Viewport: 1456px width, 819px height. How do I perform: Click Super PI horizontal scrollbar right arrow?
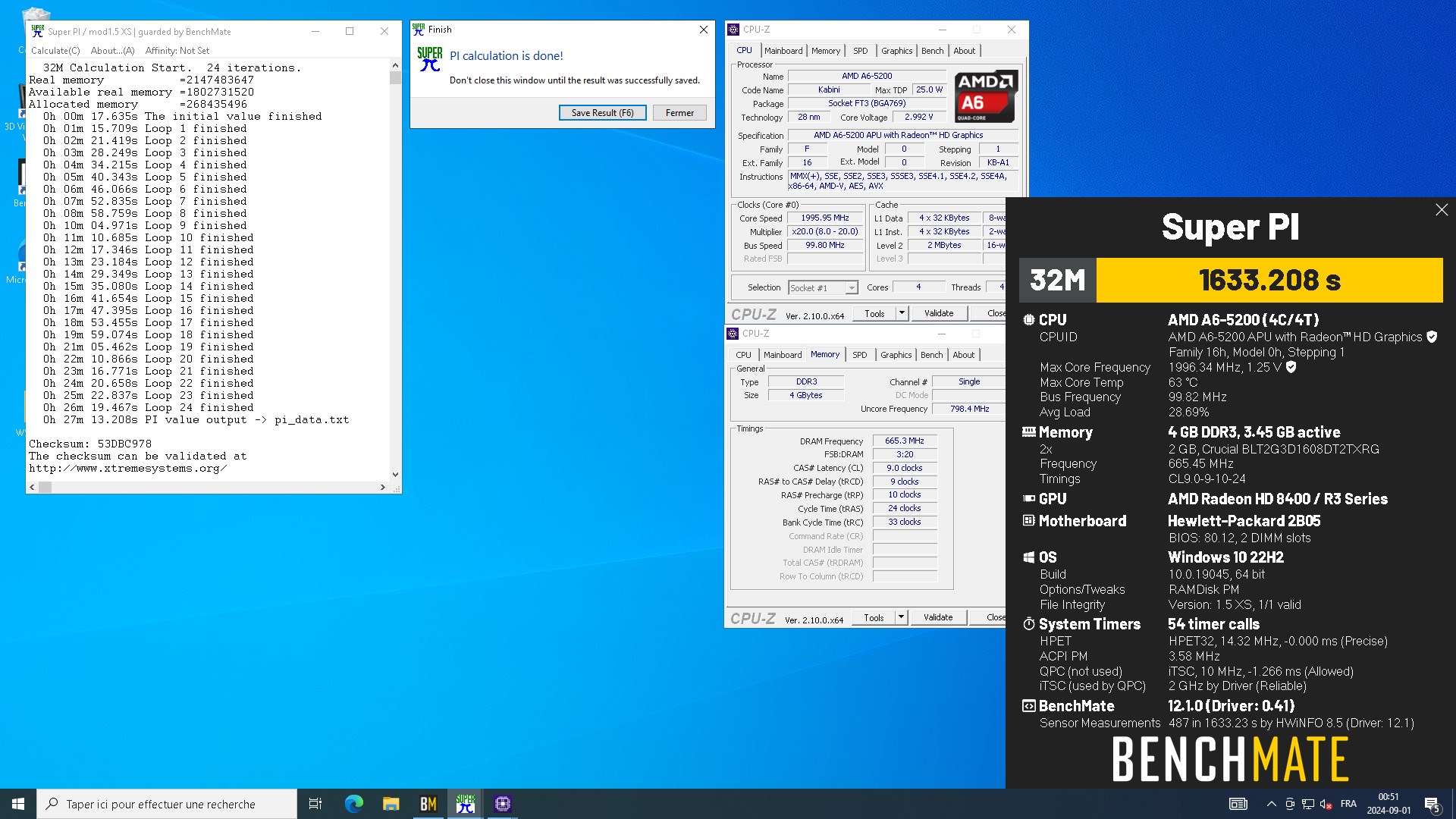pyautogui.click(x=382, y=488)
